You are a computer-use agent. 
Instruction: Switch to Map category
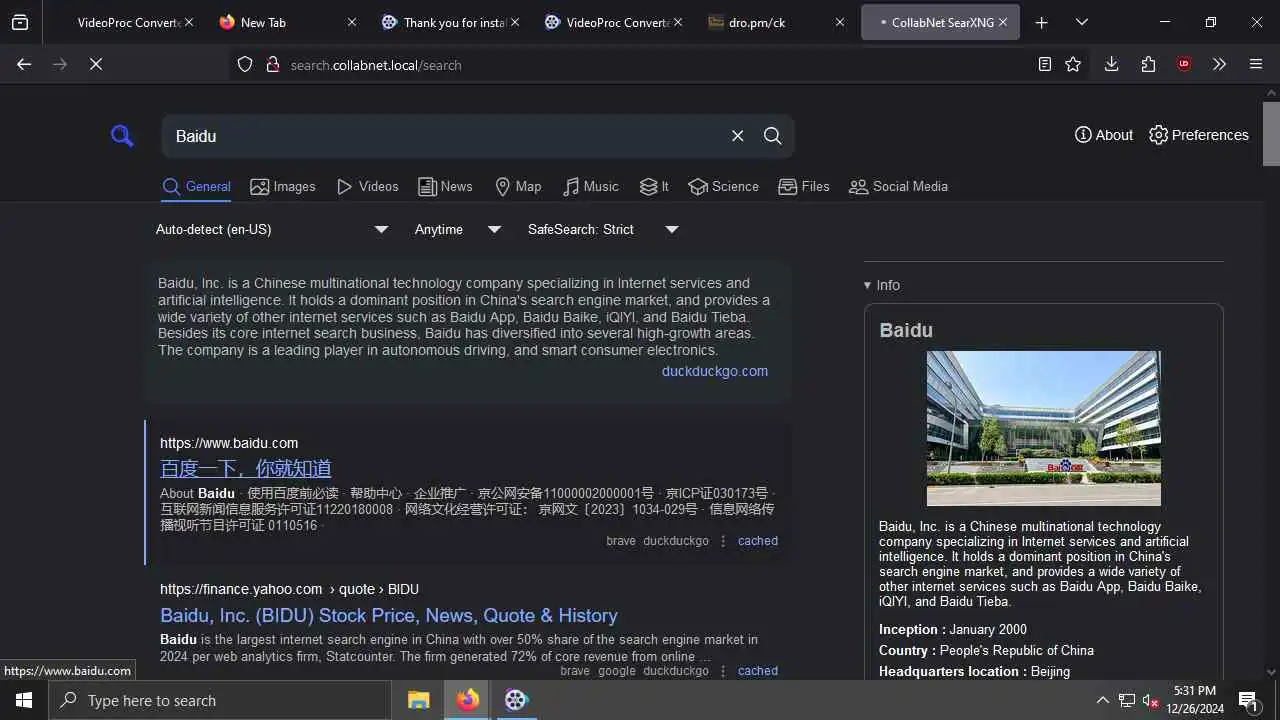point(518,186)
